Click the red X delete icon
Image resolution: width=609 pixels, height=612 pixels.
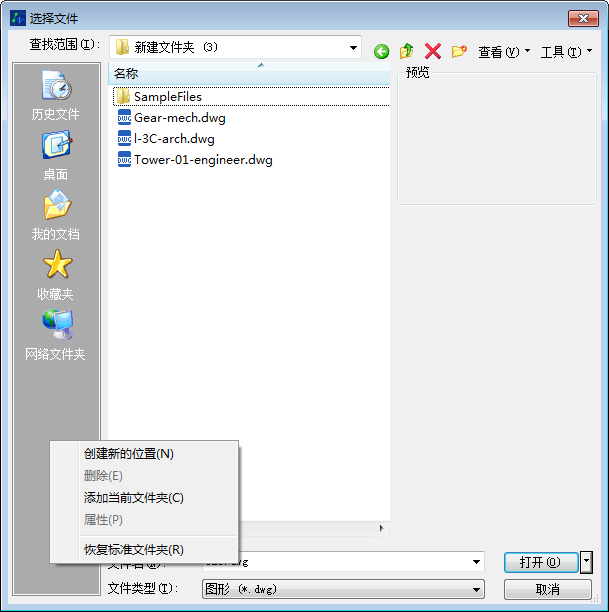433,51
